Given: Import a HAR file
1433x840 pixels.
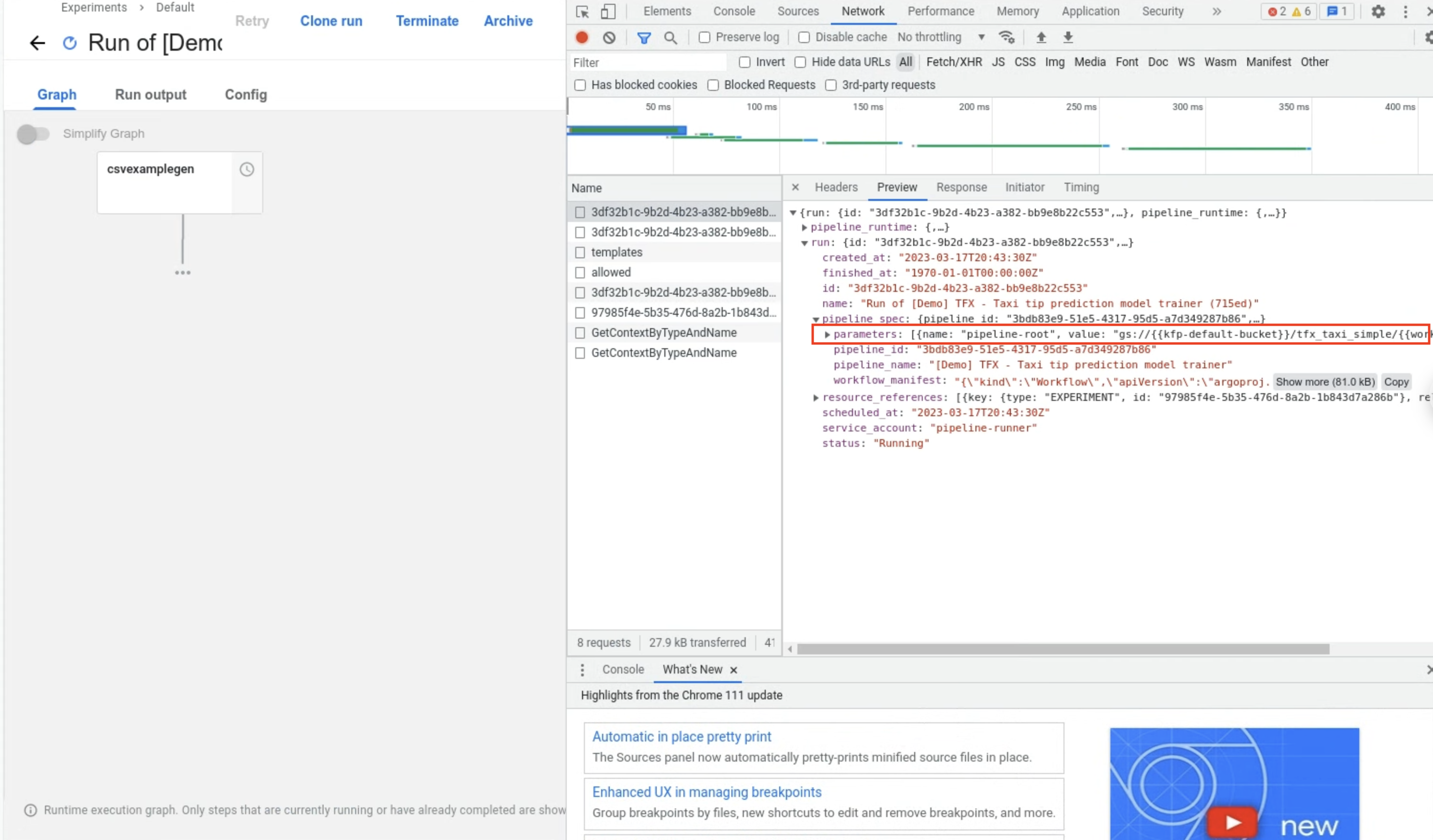Looking at the screenshot, I should pyautogui.click(x=1041, y=37).
